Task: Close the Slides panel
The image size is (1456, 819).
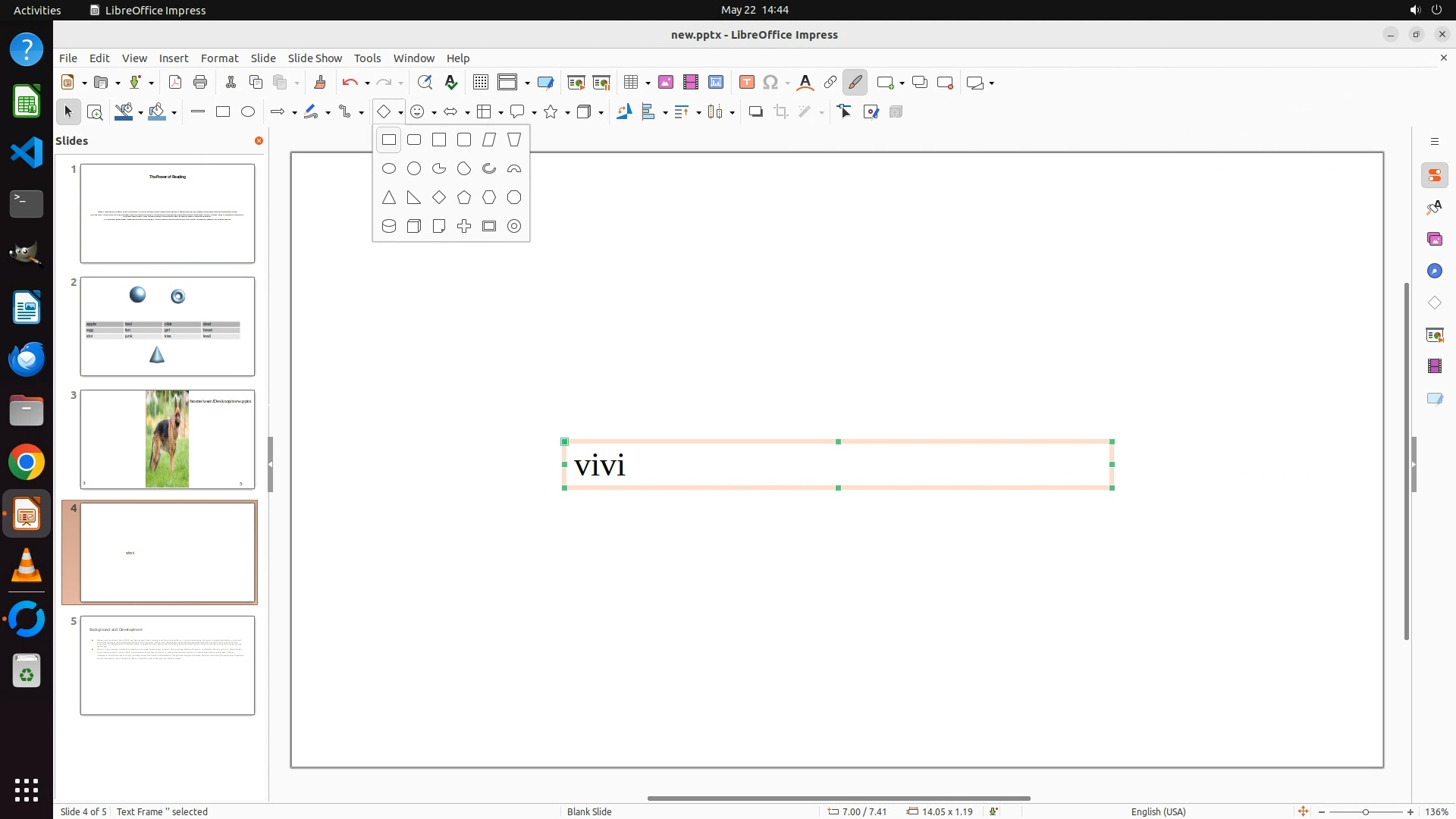Action: pos(259,140)
